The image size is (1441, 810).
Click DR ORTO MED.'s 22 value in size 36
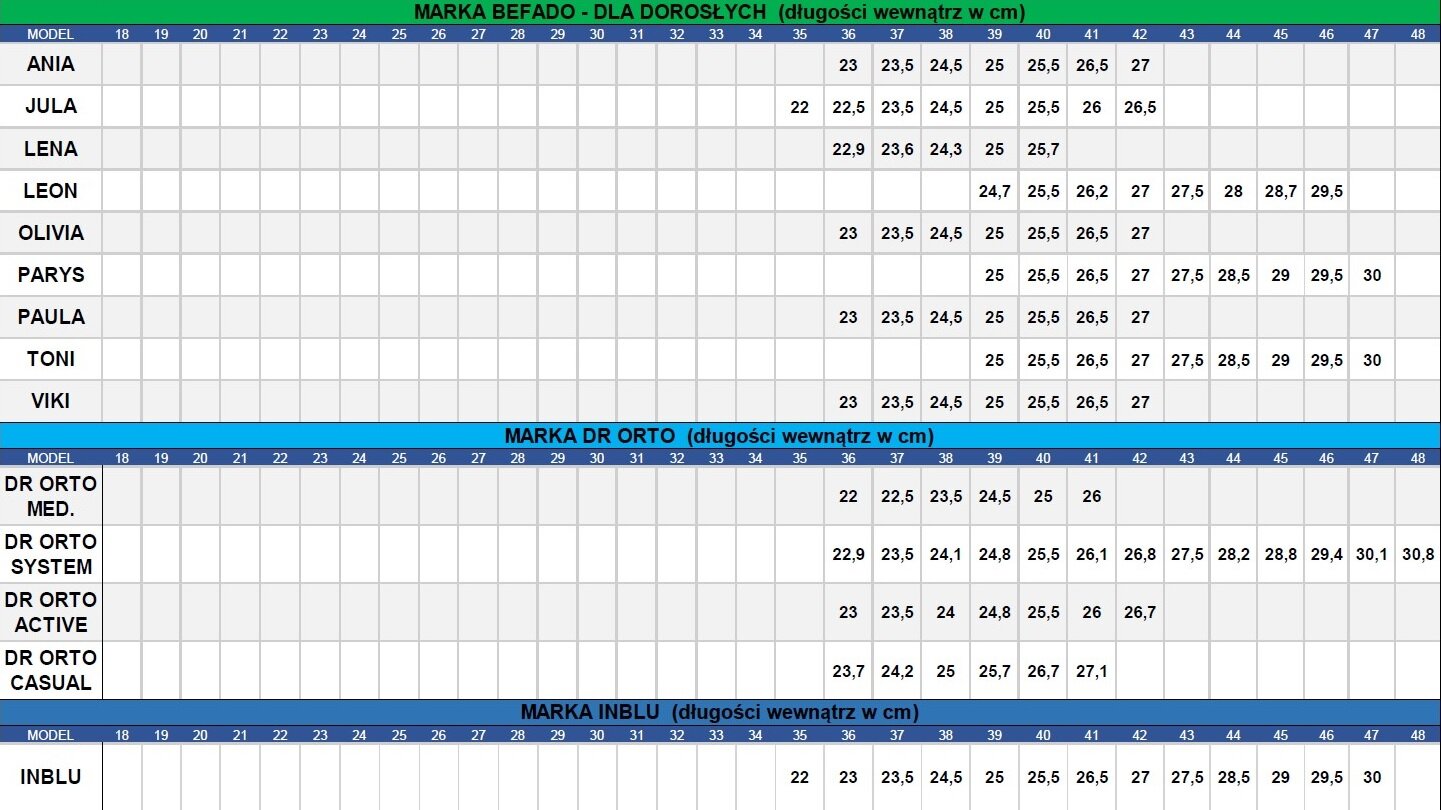[848, 496]
